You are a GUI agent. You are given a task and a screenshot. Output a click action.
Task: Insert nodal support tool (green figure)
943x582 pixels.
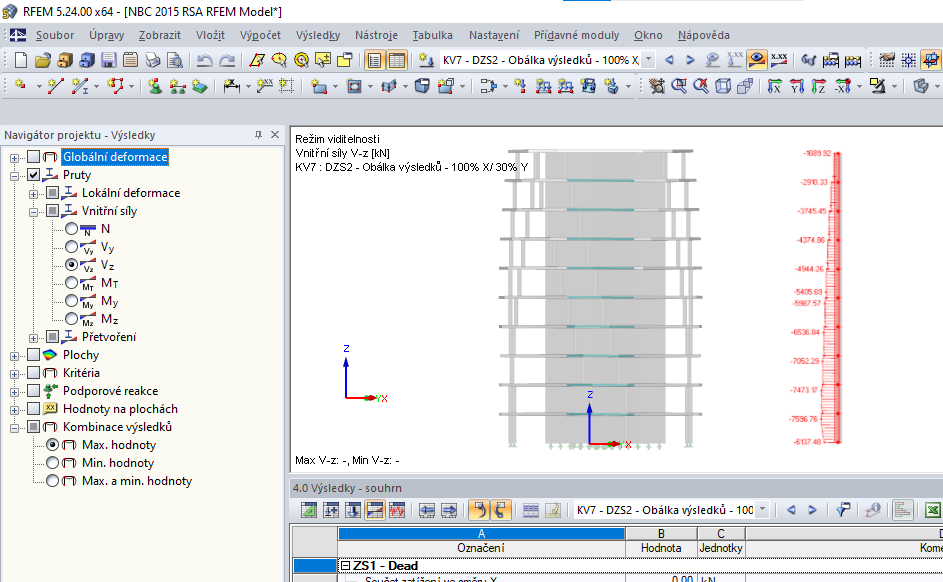coord(155,86)
